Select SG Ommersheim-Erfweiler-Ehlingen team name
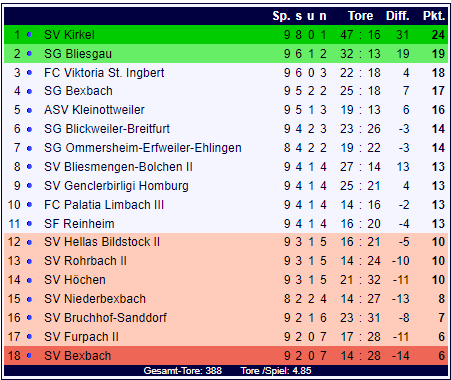The height and width of the screenshot is (380, 451). click(x=143, y=148)
